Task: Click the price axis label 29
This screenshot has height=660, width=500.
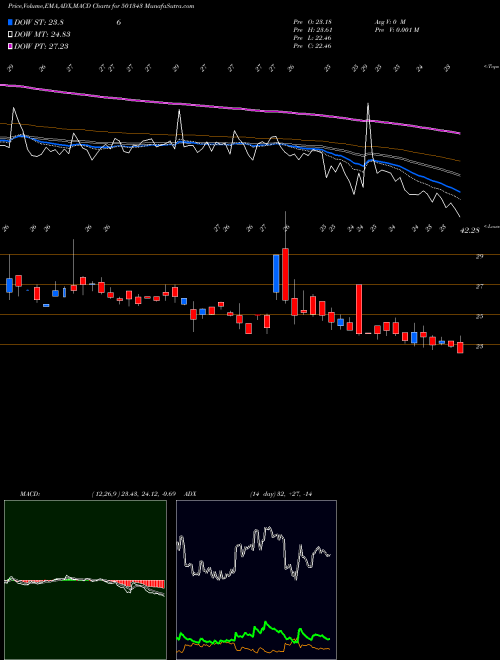Action: (x=479, y=256)
